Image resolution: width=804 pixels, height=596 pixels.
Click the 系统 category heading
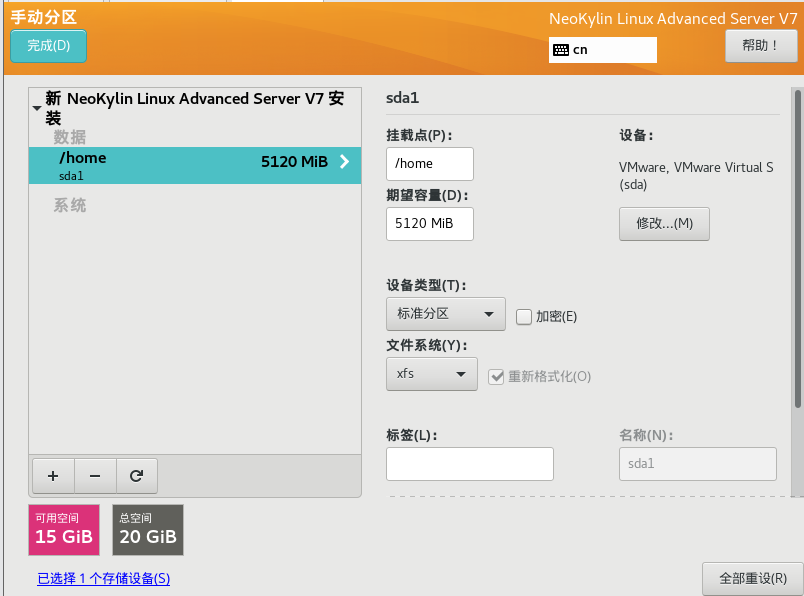tap(70, 205)
